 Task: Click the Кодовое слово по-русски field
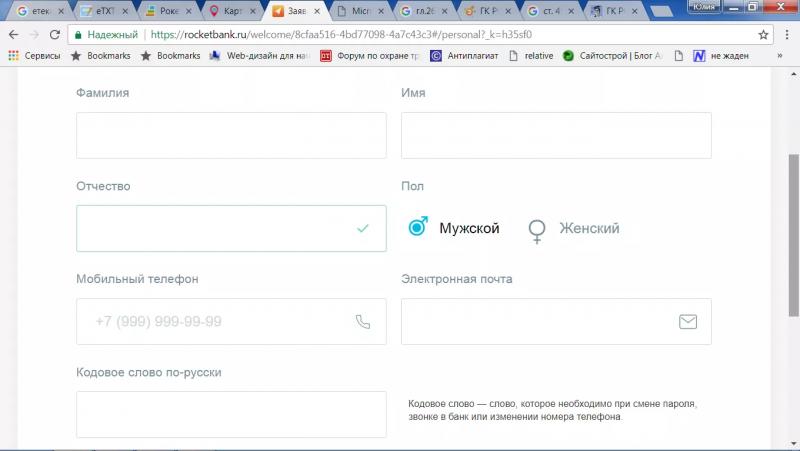[231, 414]
